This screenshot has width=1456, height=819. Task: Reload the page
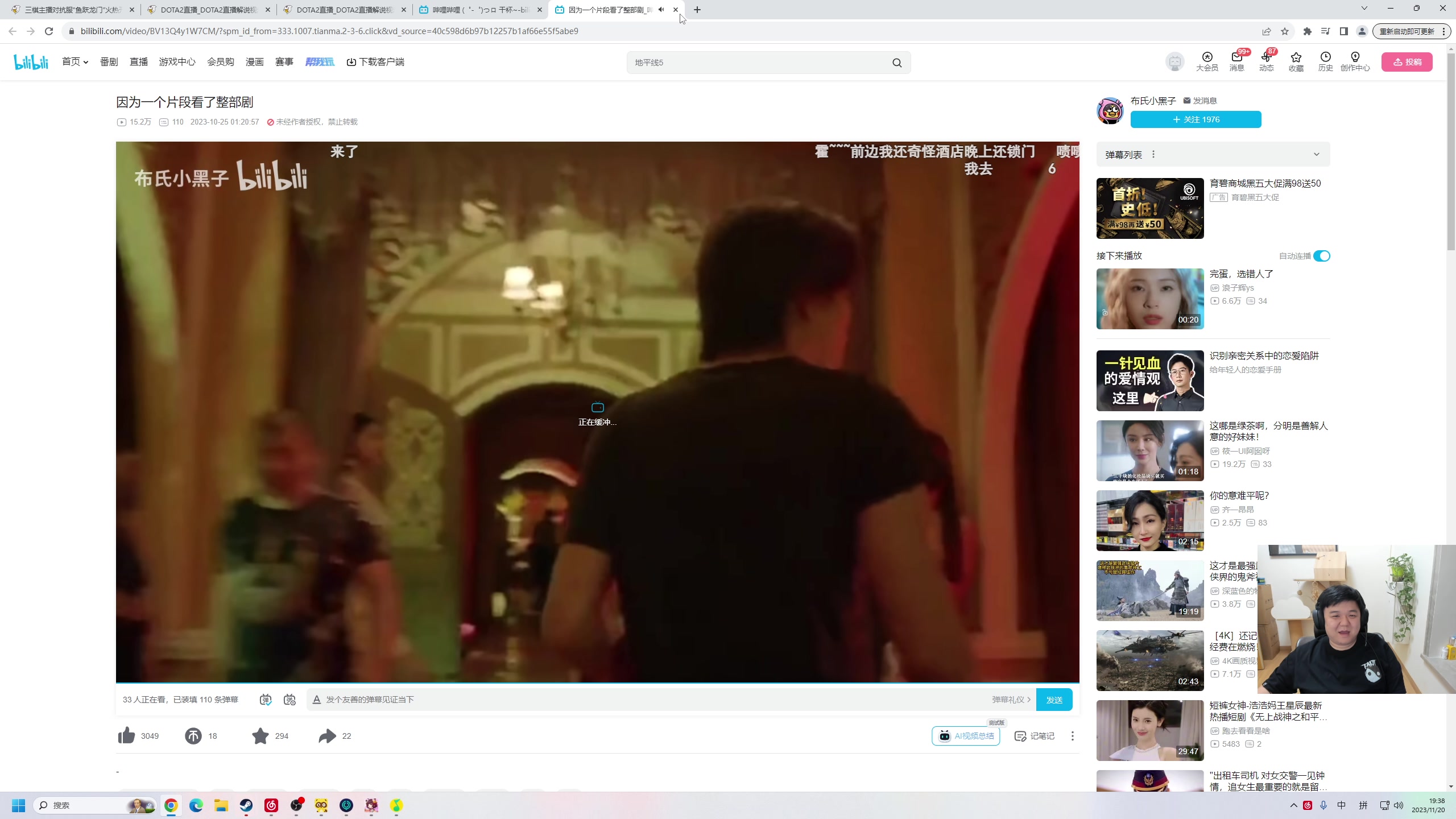[x=49, y=31]
